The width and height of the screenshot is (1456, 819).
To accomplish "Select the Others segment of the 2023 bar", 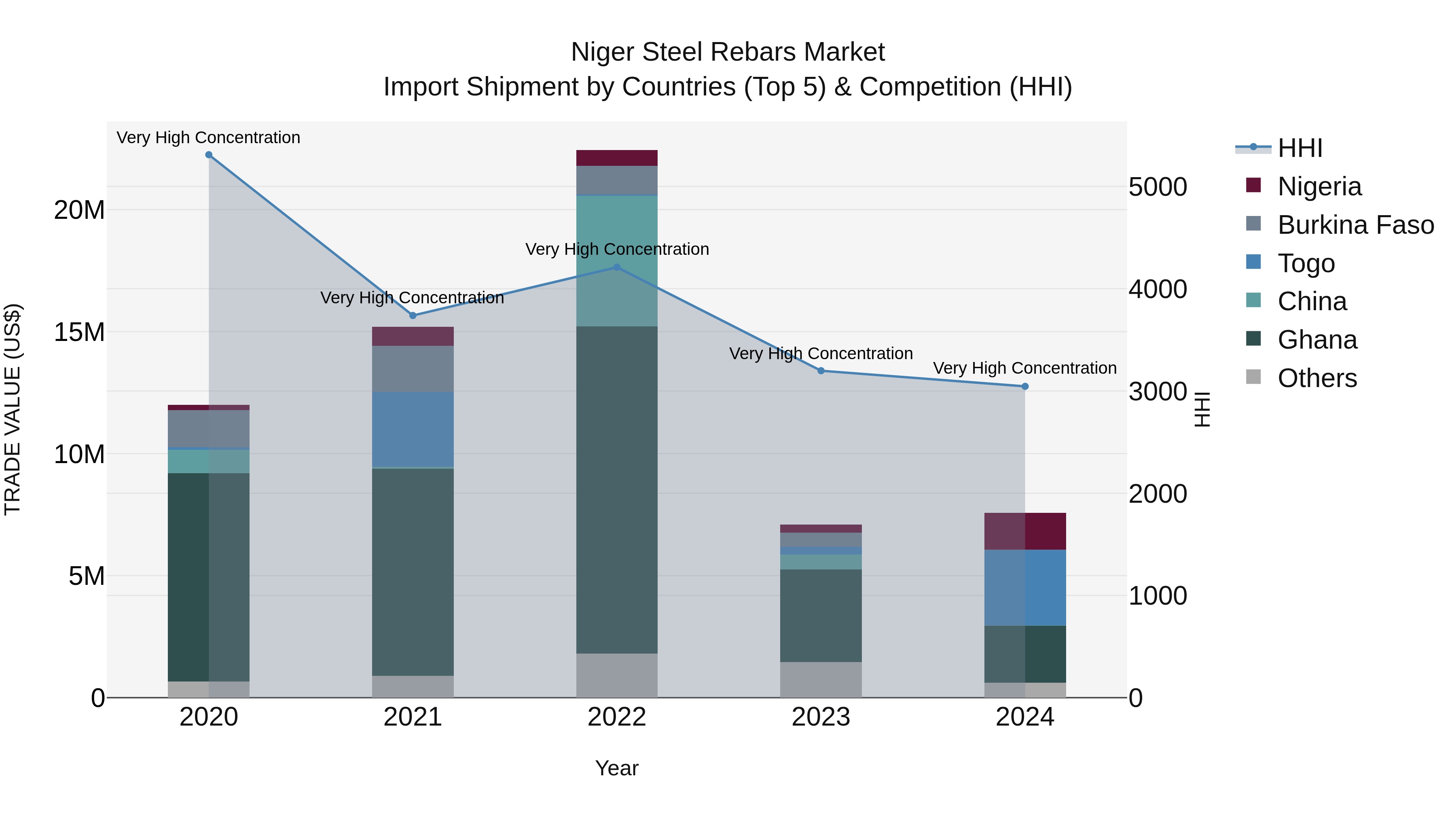I will 821,680.
